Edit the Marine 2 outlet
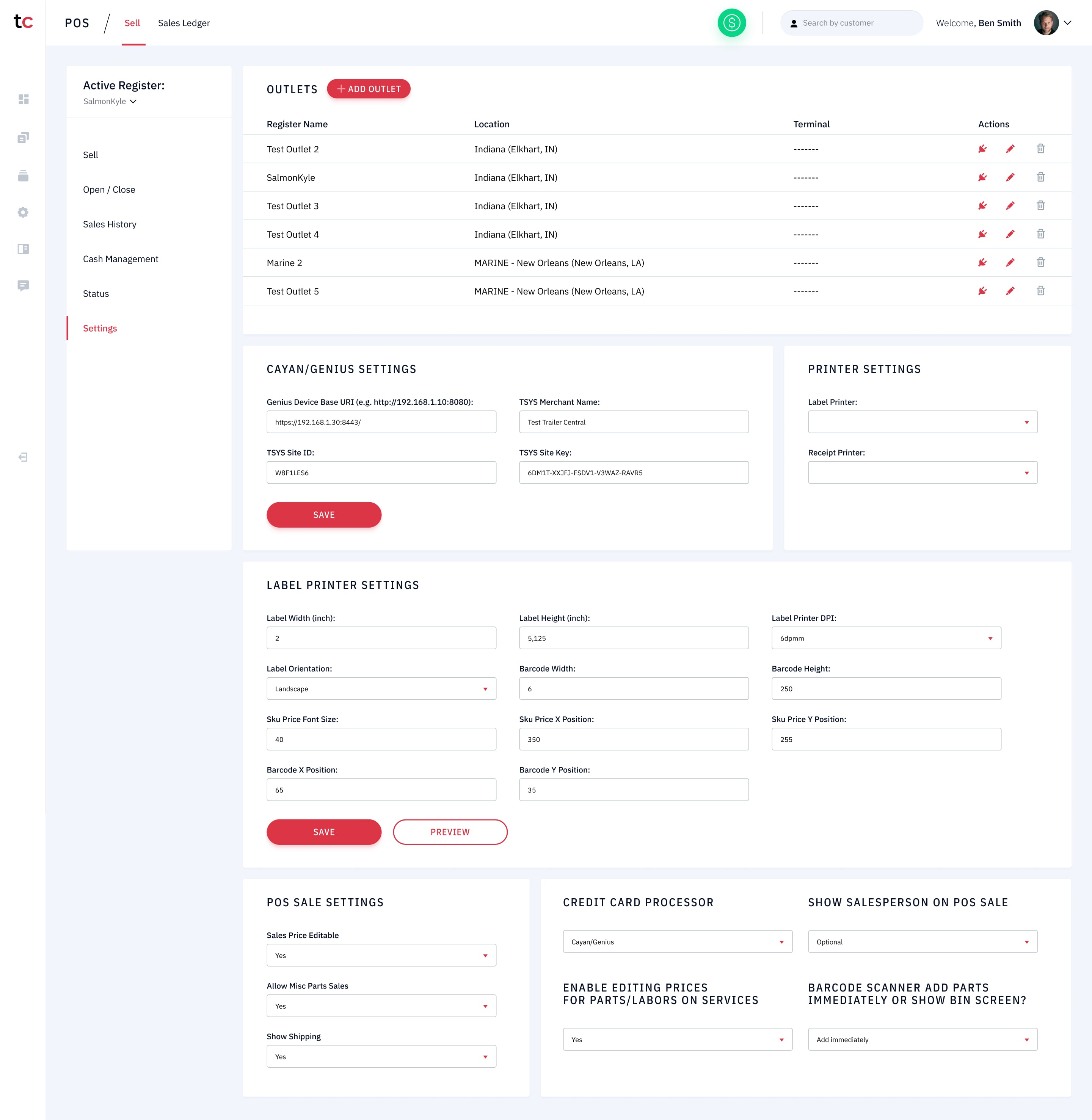 coord(1010,263)
